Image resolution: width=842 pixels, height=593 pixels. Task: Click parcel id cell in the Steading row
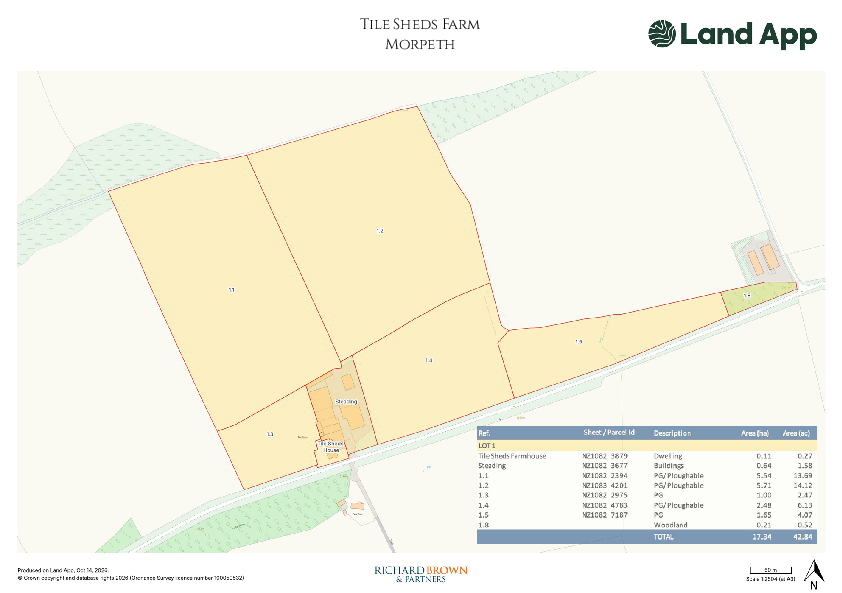point(605,466)
